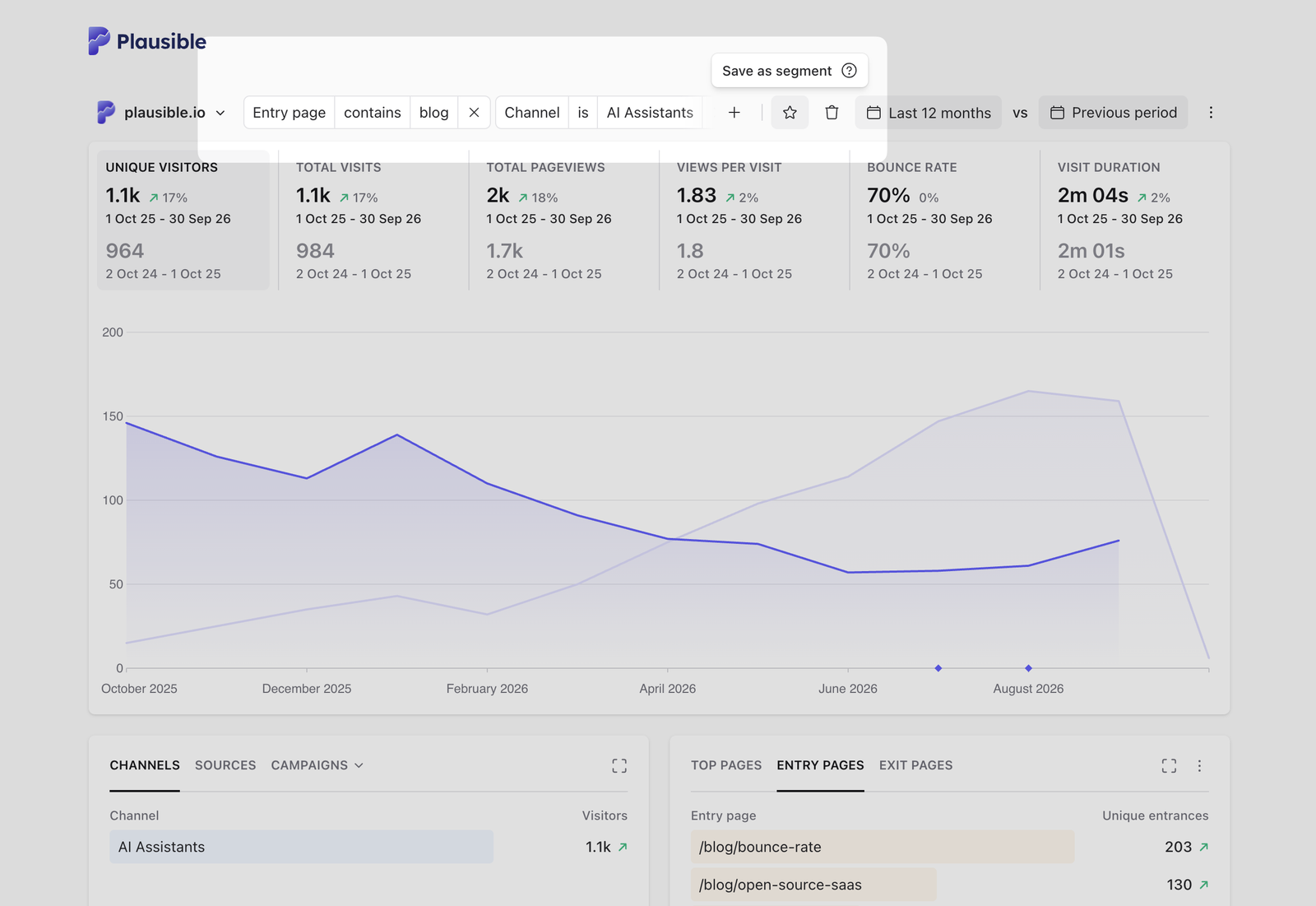Select the Views Per Visit metric card
Screen dimensions: 1316x906
(754, 220)
